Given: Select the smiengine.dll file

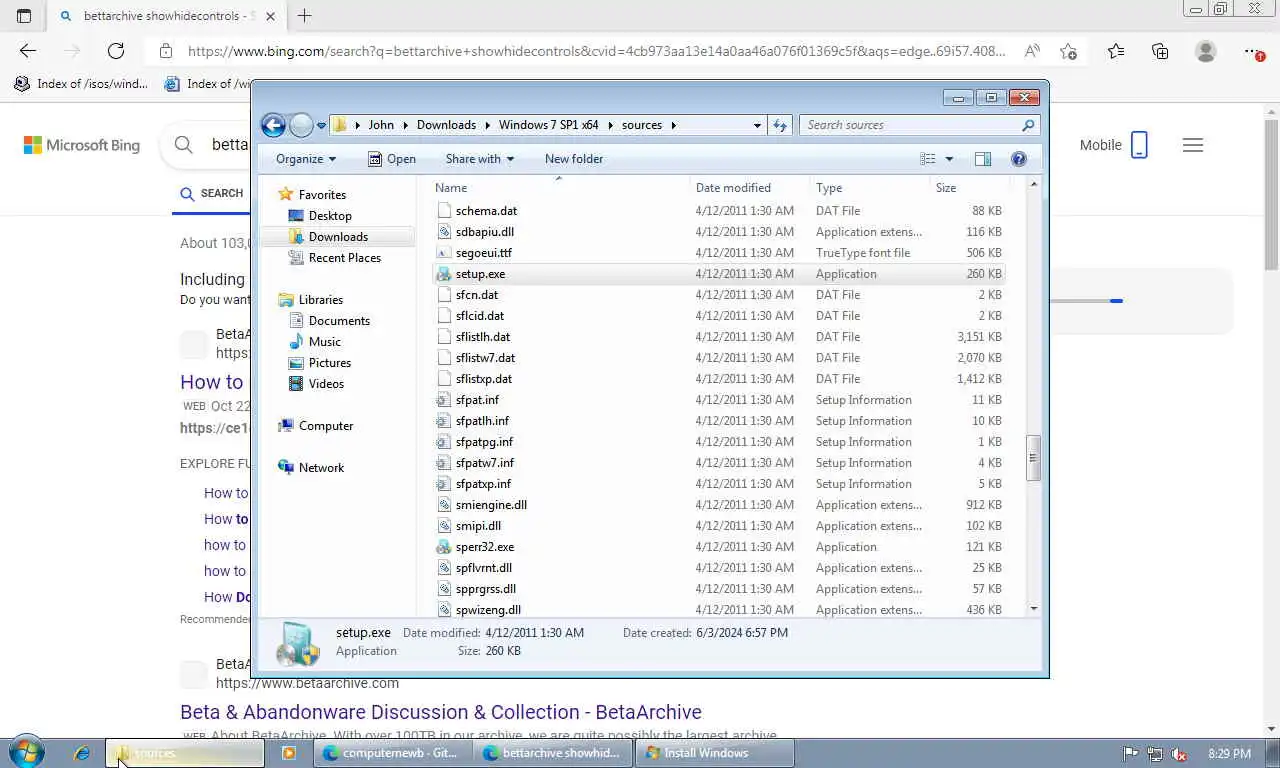Looking at the screenshot, I should tap(491, 505).
